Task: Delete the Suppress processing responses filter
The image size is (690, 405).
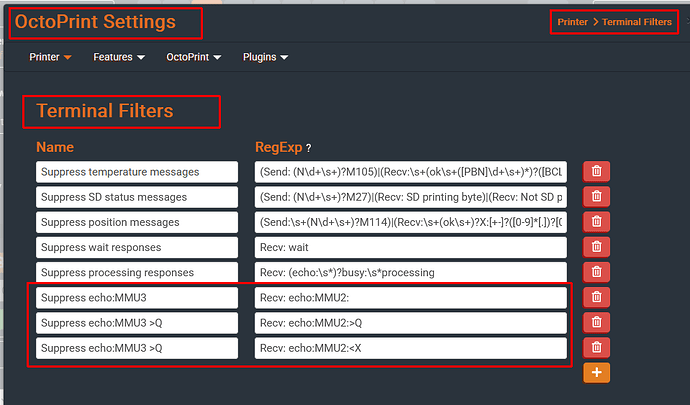Action: coord(596,272)
